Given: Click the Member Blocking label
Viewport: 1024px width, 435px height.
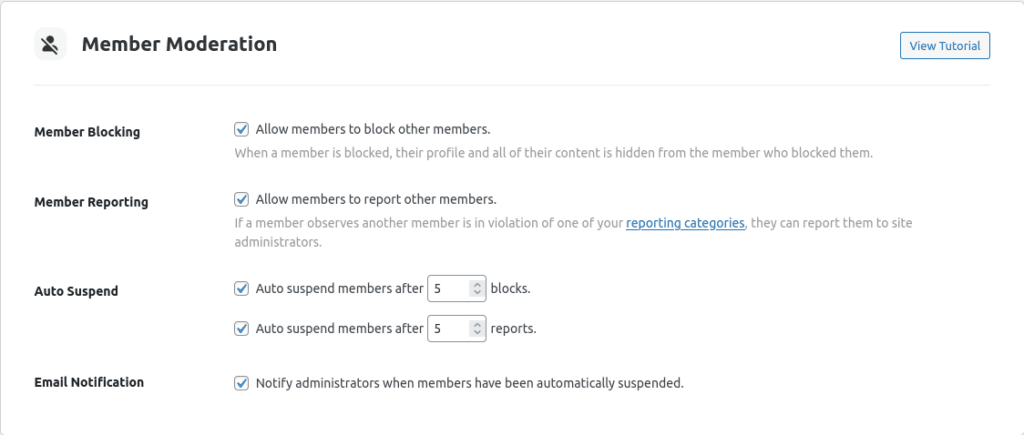Looking at the screenshot, I should (x=87, y=132).
